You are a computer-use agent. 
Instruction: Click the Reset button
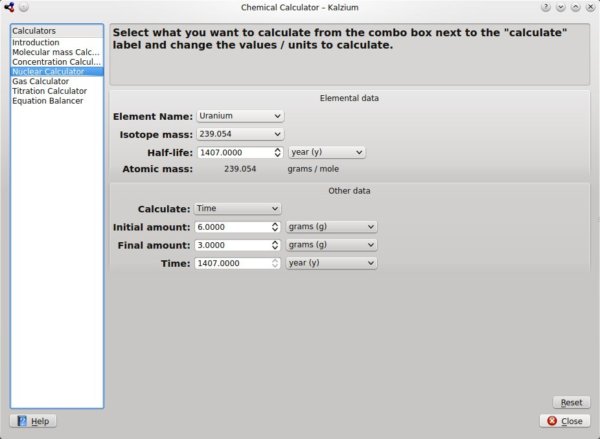tap(571, 403)
